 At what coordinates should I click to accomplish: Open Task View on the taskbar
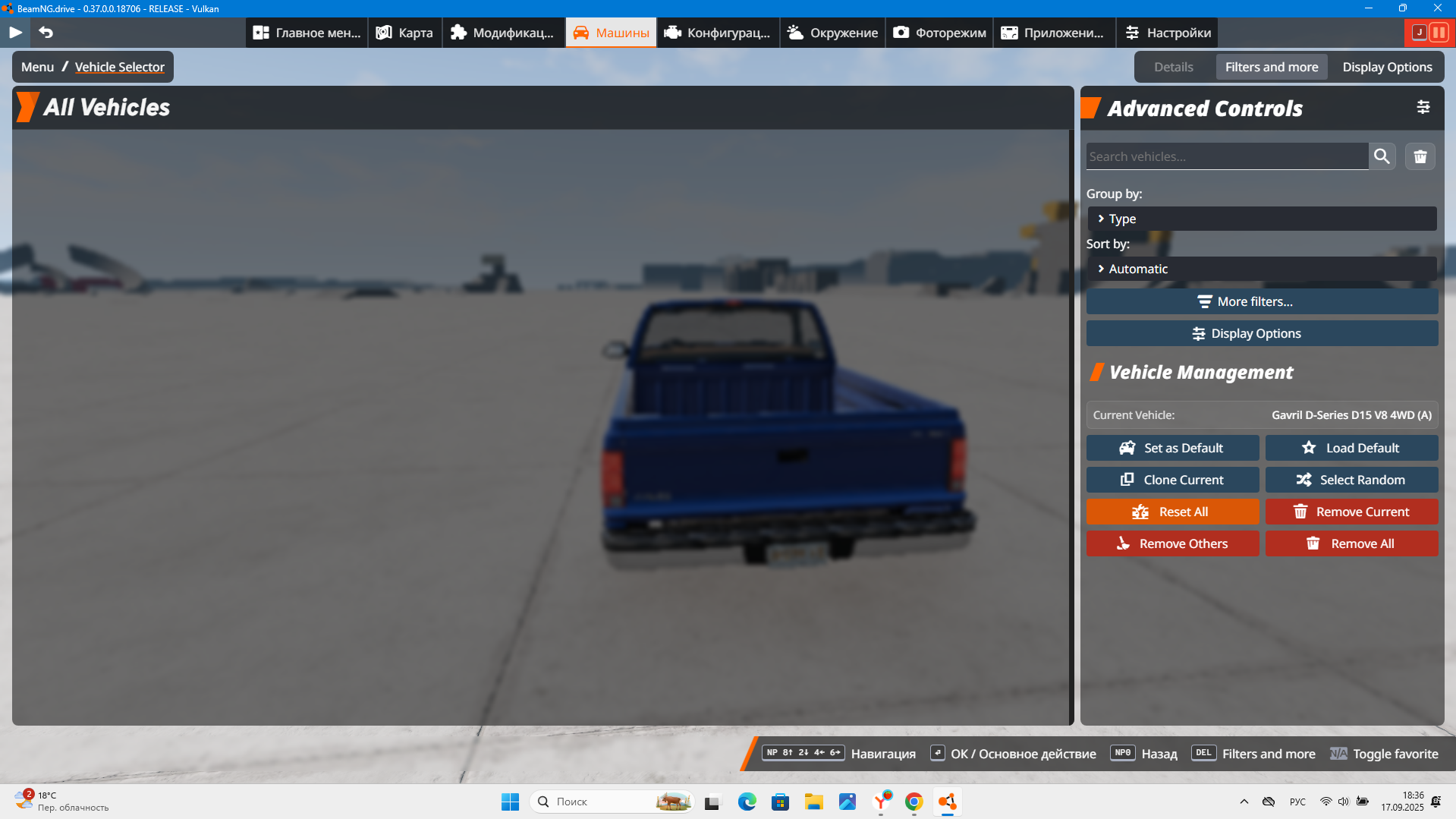[712, 802]
